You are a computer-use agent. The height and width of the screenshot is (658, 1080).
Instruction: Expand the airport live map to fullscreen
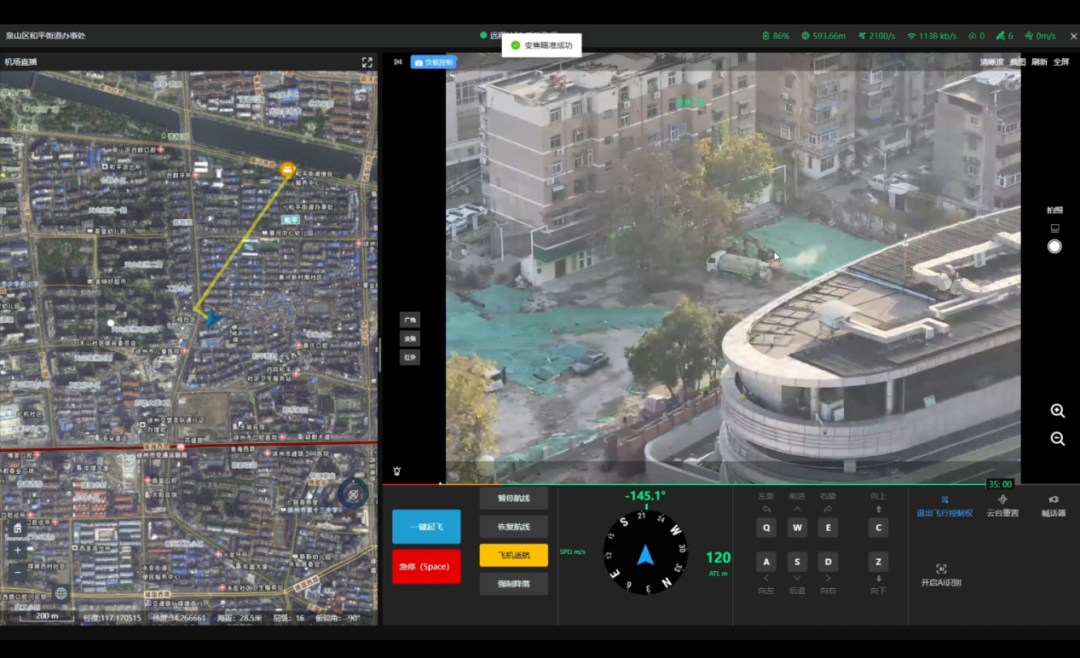click(367, 62)
